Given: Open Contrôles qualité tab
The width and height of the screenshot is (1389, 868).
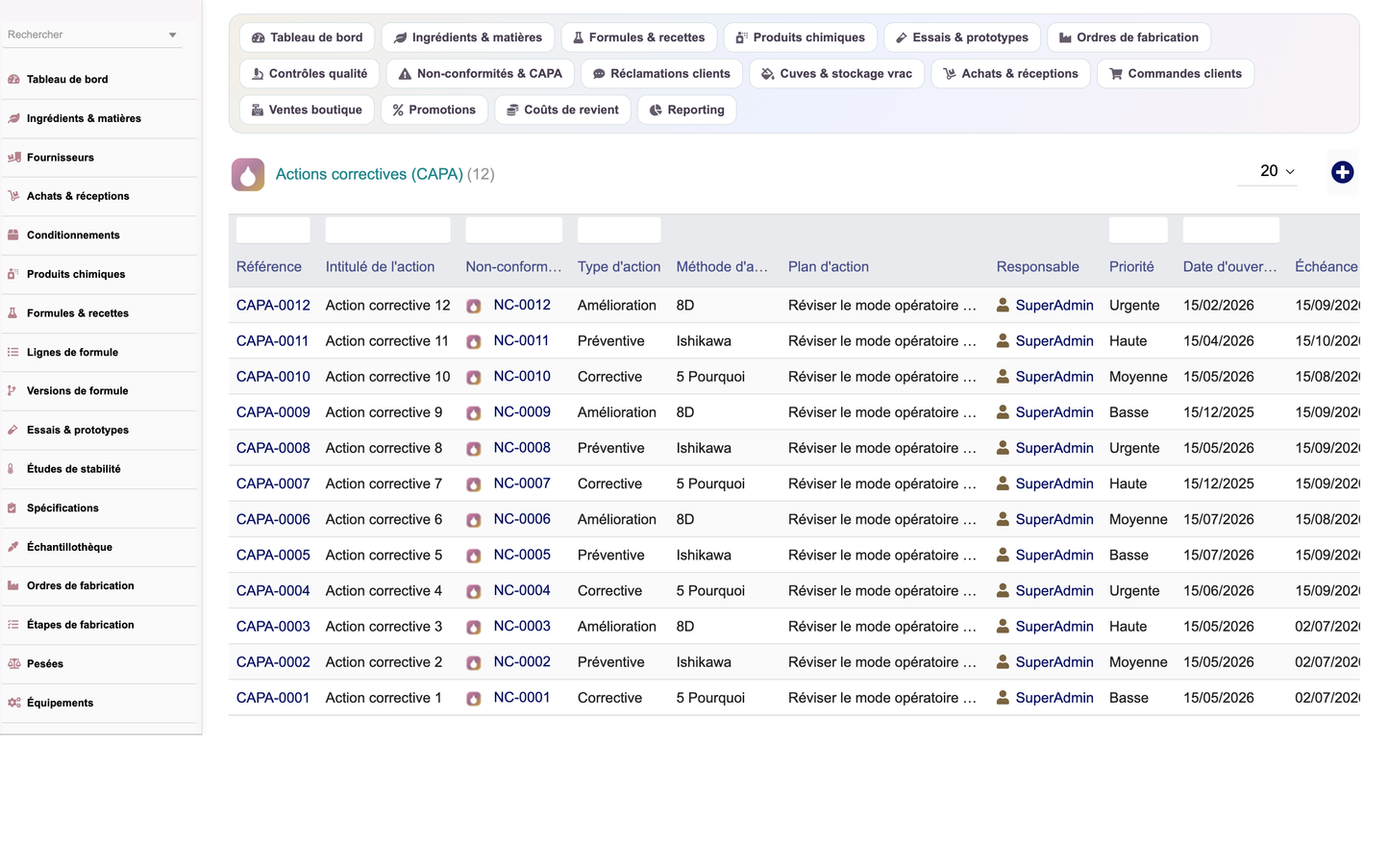Looking at the screenshot, I should 310,74.
